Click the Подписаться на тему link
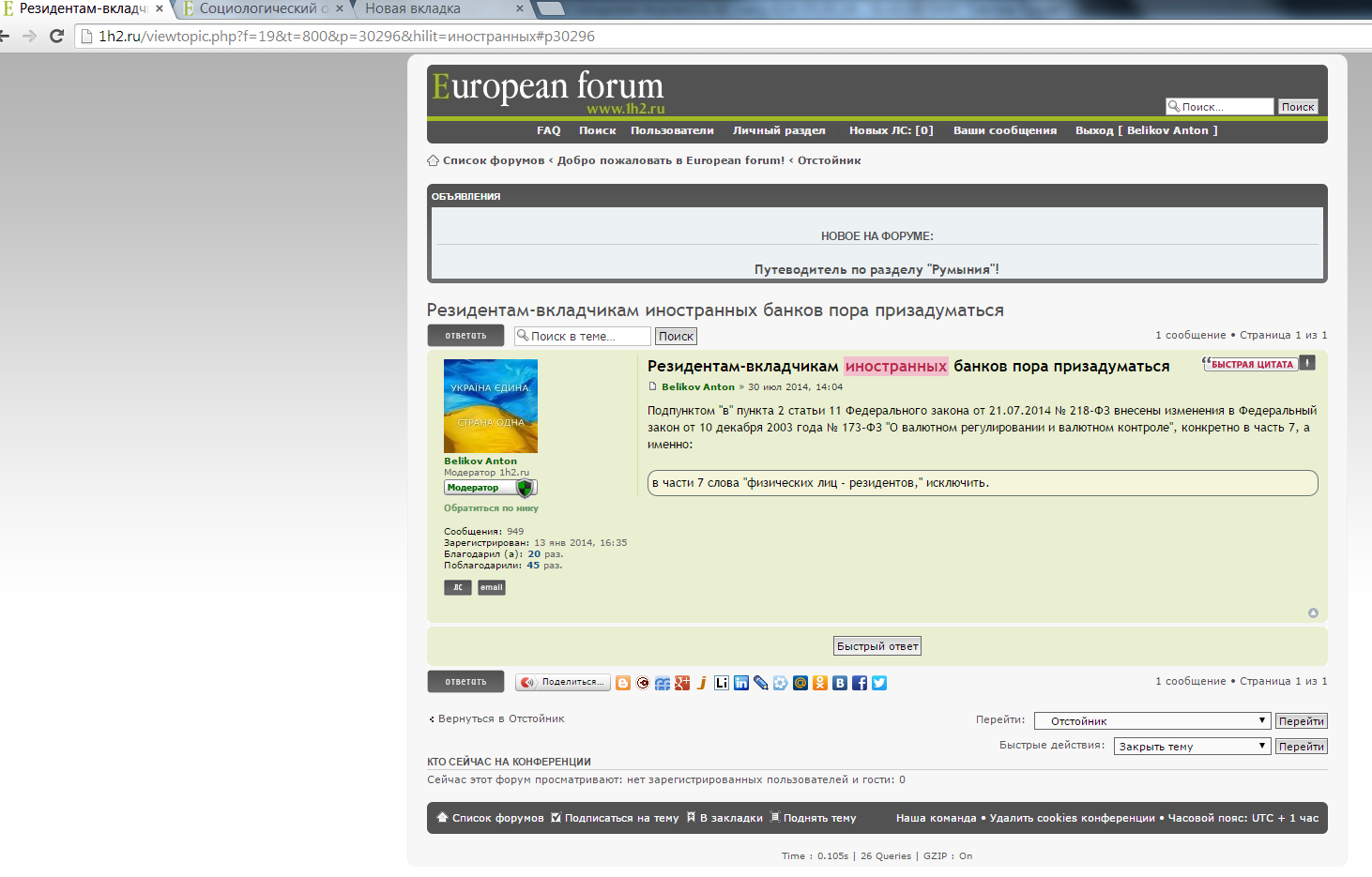 (x=620, y=818)
